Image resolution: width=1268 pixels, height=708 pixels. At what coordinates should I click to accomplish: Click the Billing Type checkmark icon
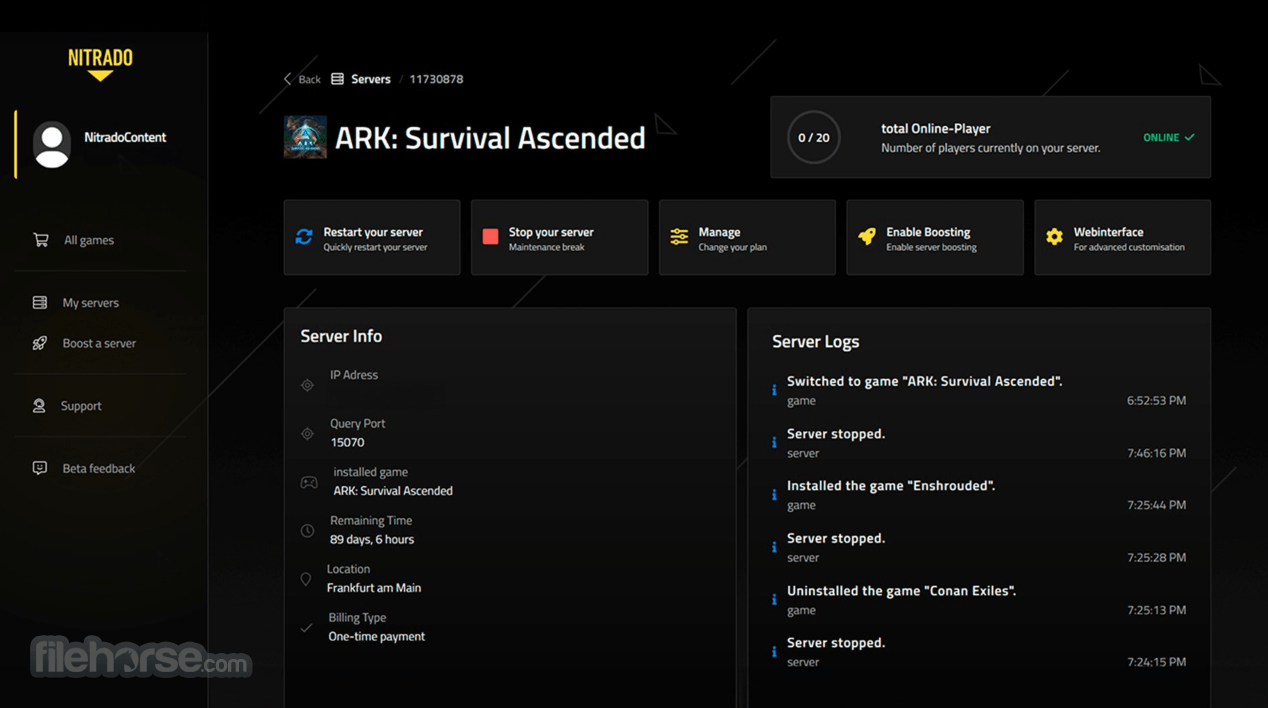[306, 628]
